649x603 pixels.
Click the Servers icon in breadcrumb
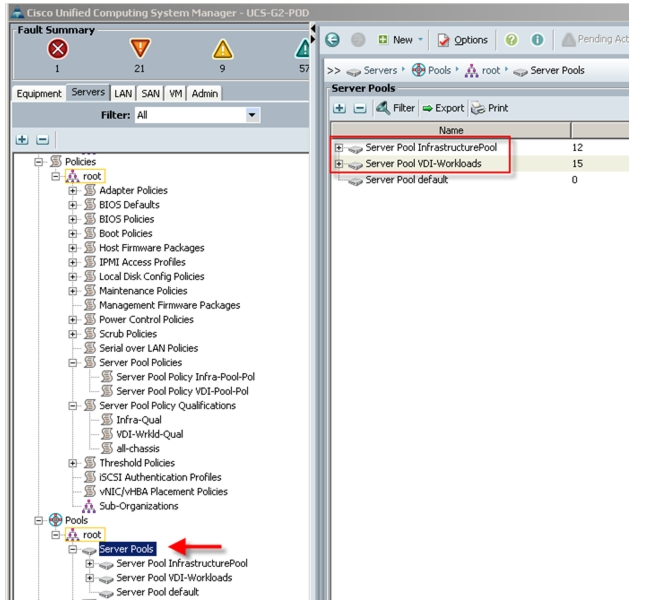(353, 72)
